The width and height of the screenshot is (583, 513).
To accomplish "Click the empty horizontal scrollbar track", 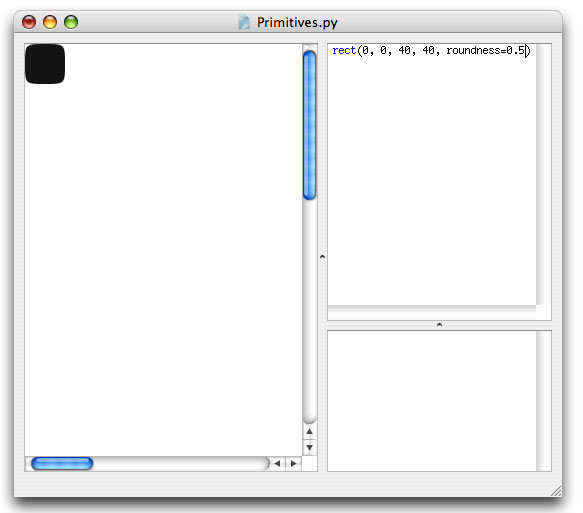I will coord(180,464).
